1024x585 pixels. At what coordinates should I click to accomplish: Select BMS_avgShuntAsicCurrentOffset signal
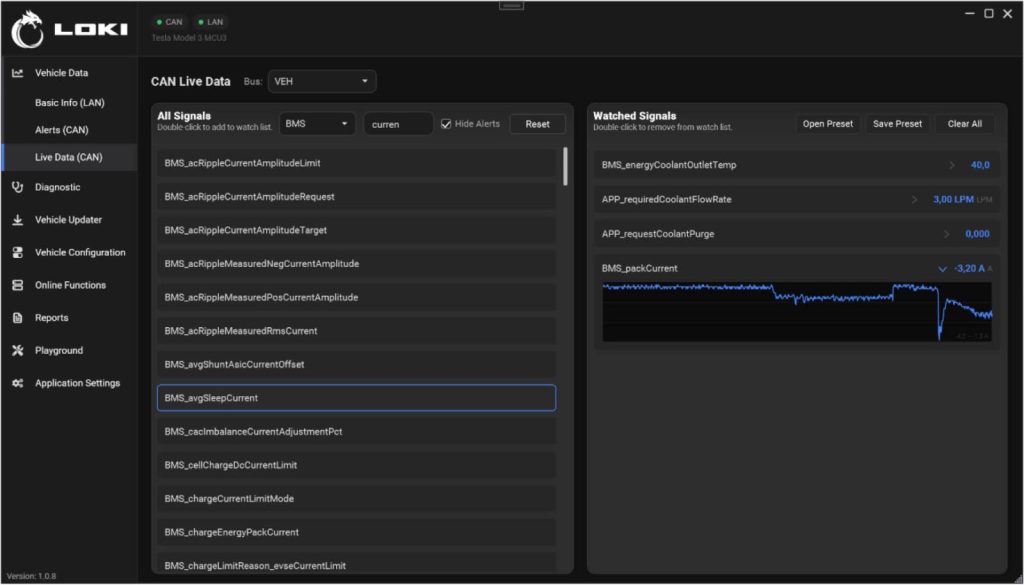point(357,364)
